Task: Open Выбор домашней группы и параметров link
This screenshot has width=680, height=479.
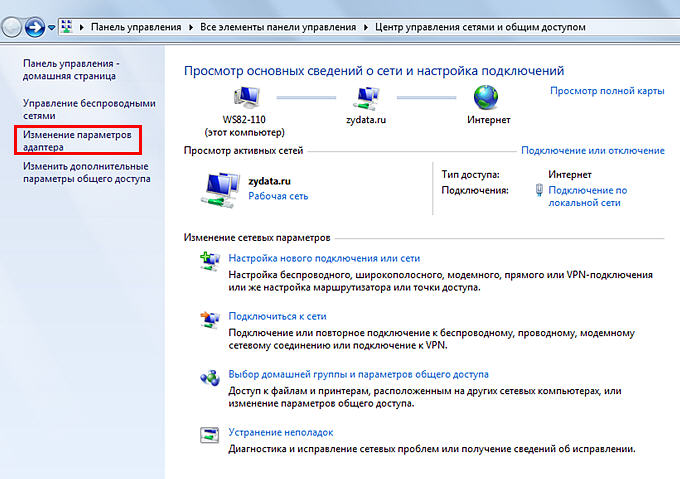Action: coord(358,375)
